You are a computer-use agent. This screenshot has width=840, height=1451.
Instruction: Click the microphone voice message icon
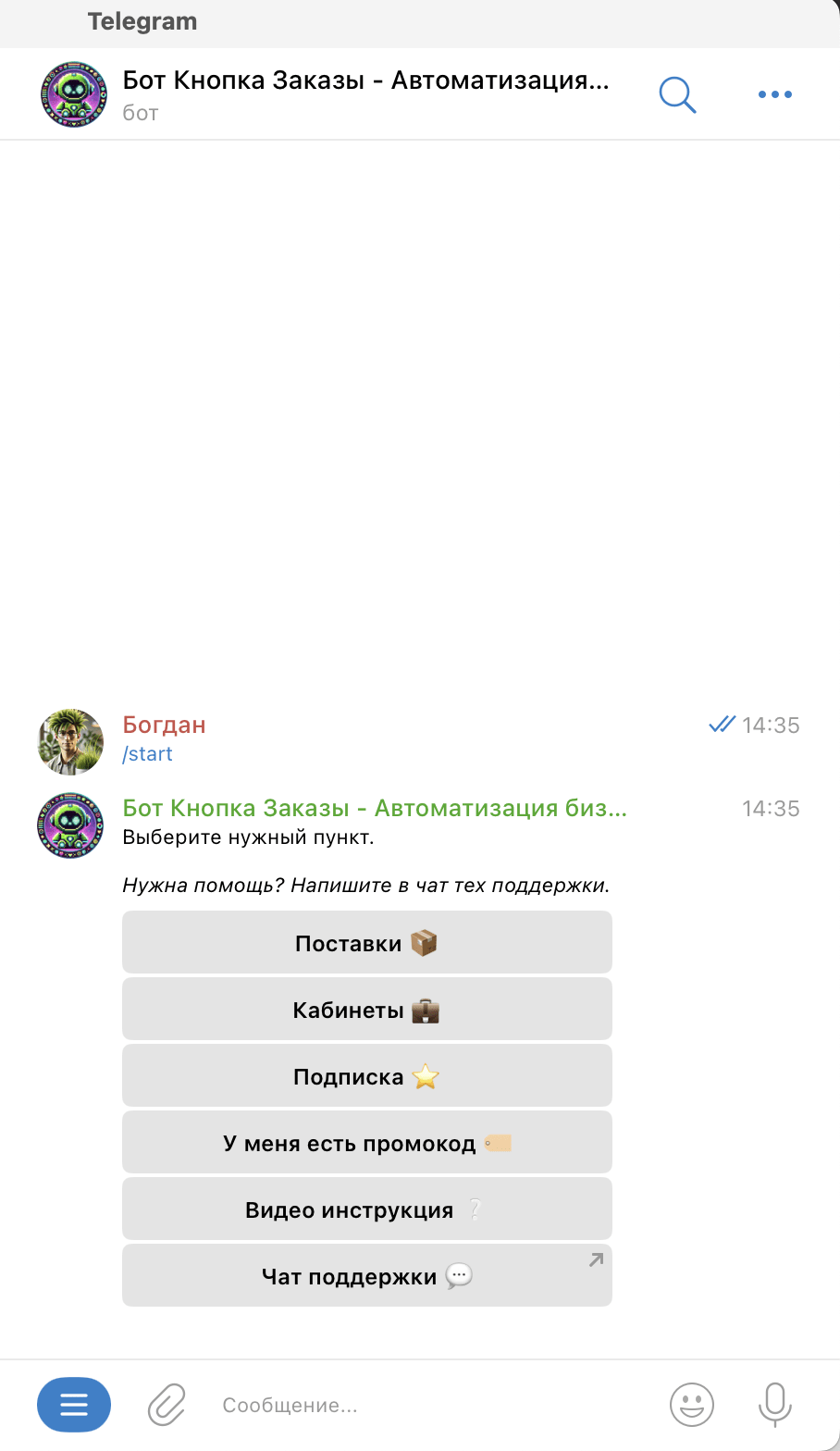point(774,1405)
